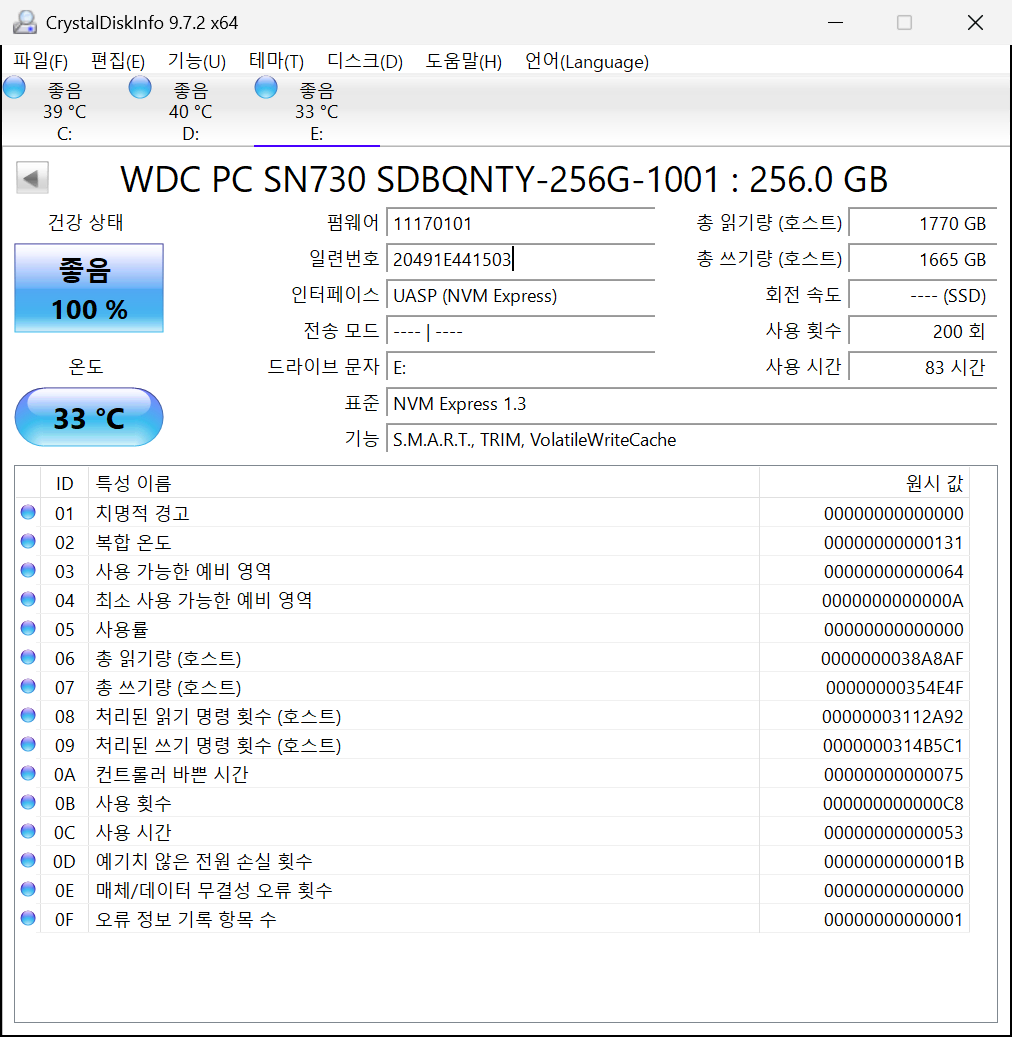
Task: Click status orb for attribute 01 치명적 경고
Action: (28, 513)
